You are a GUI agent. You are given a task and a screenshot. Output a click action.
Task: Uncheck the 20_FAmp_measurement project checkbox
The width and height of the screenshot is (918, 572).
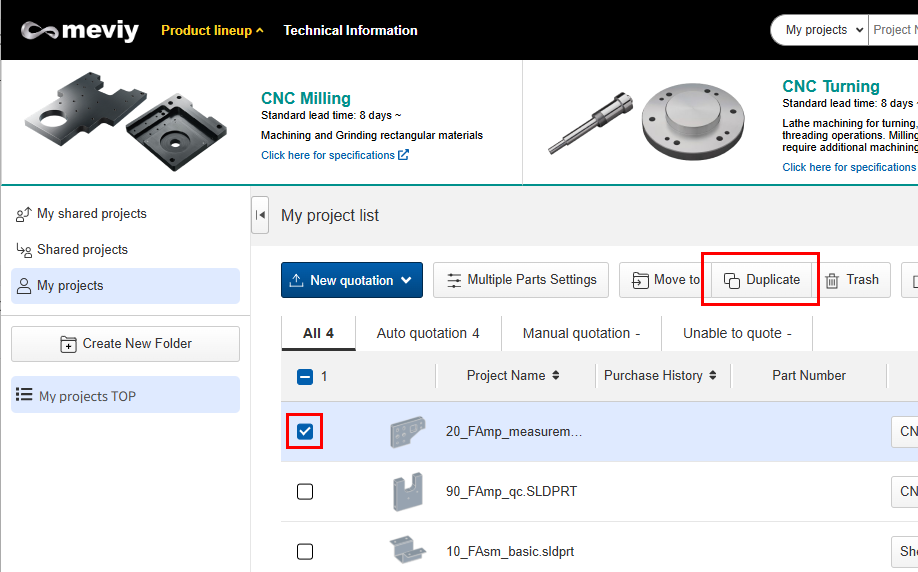pos(305,432)
